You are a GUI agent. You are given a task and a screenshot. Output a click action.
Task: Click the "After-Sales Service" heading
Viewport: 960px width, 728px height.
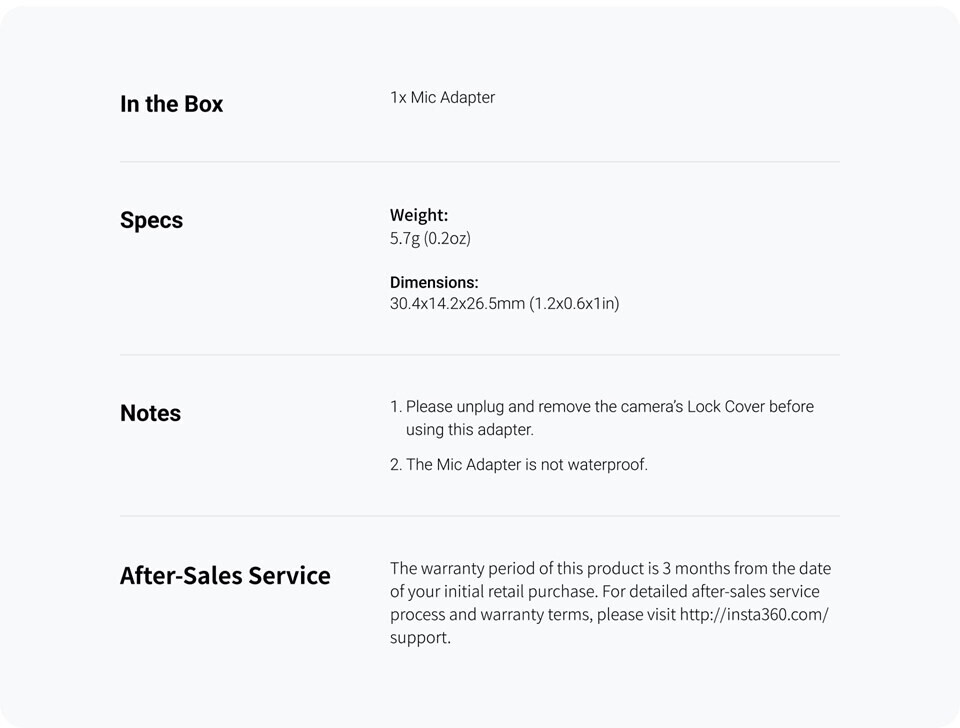coord(225,575)
